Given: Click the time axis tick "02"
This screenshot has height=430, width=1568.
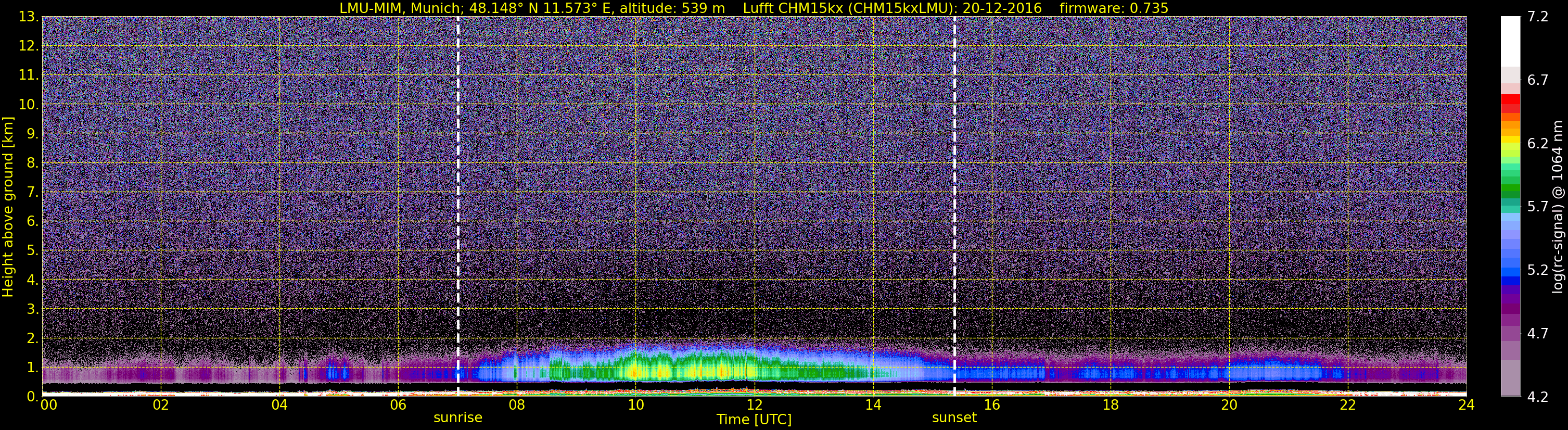Looking at the screenshot, I should coord(161,405).
